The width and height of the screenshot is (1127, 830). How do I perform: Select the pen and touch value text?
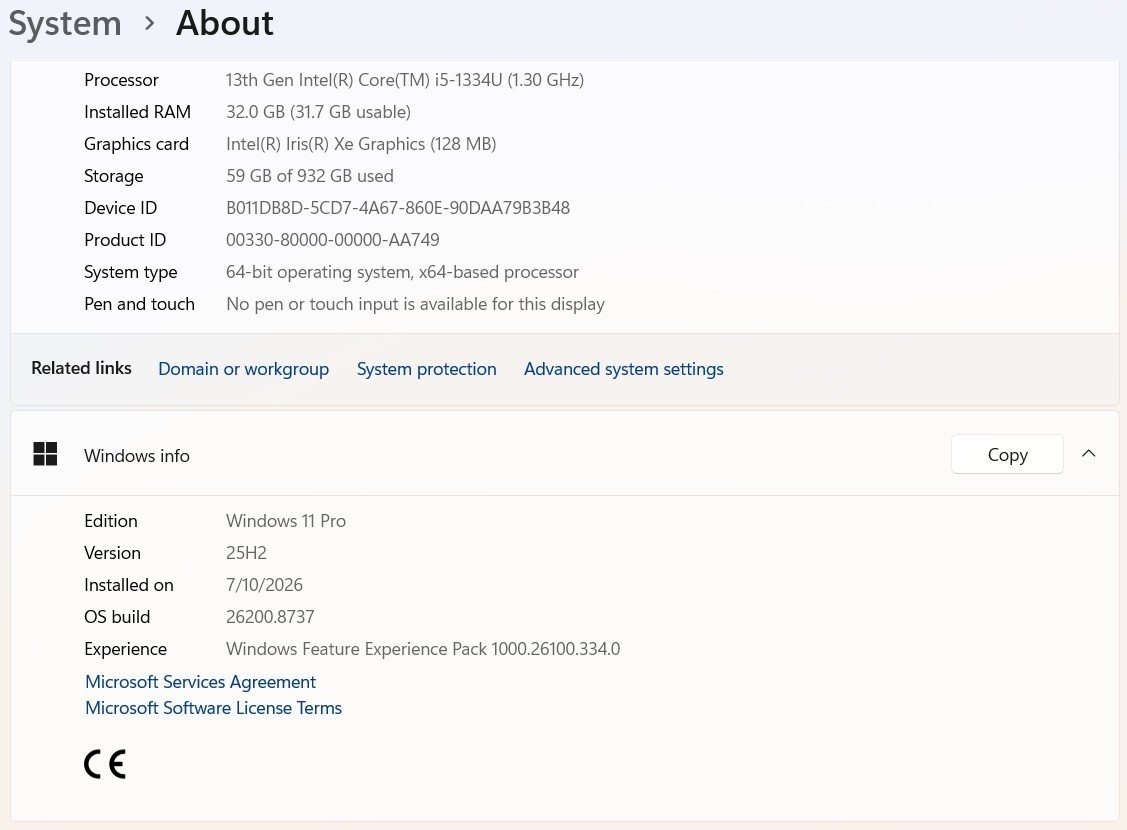coord(415,304)
